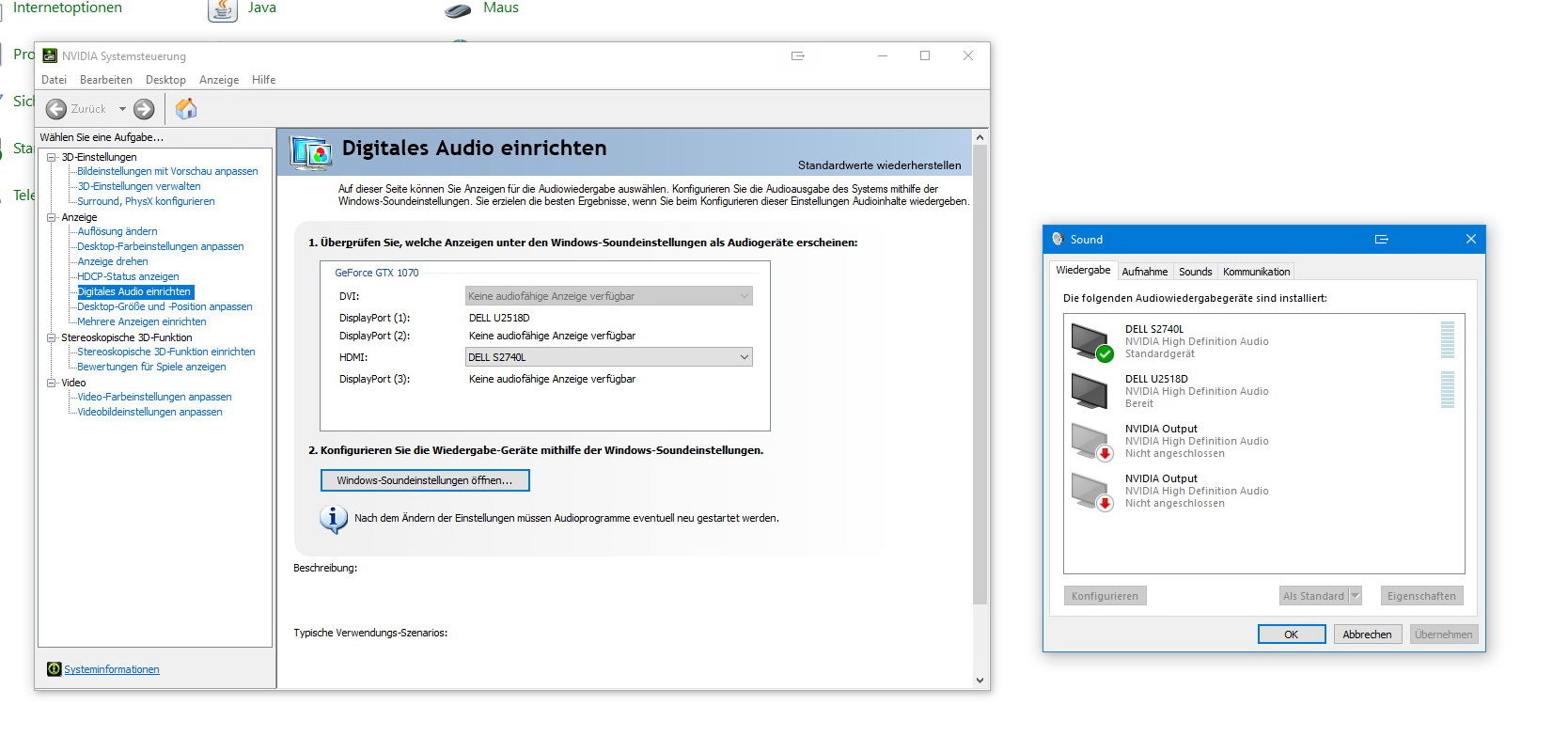Click the Maus control panel icon
The width and height of the screenshot is (1568, 752).
pos(458,10)
